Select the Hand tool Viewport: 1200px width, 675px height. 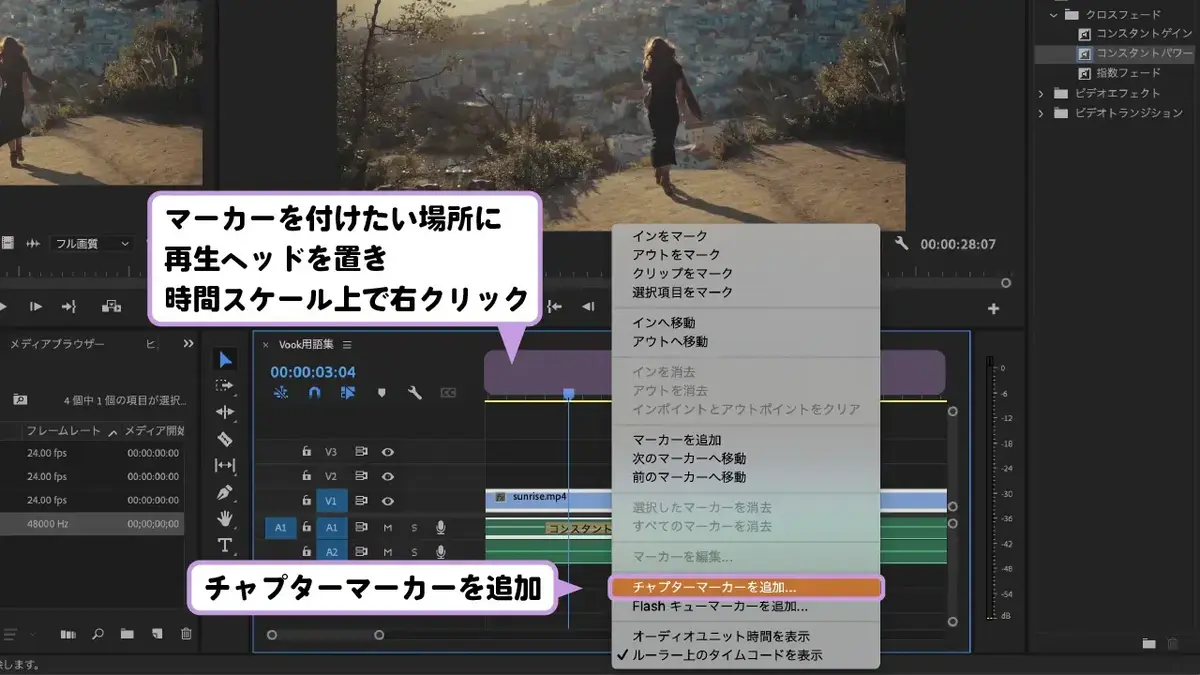[x=225, y=518]
